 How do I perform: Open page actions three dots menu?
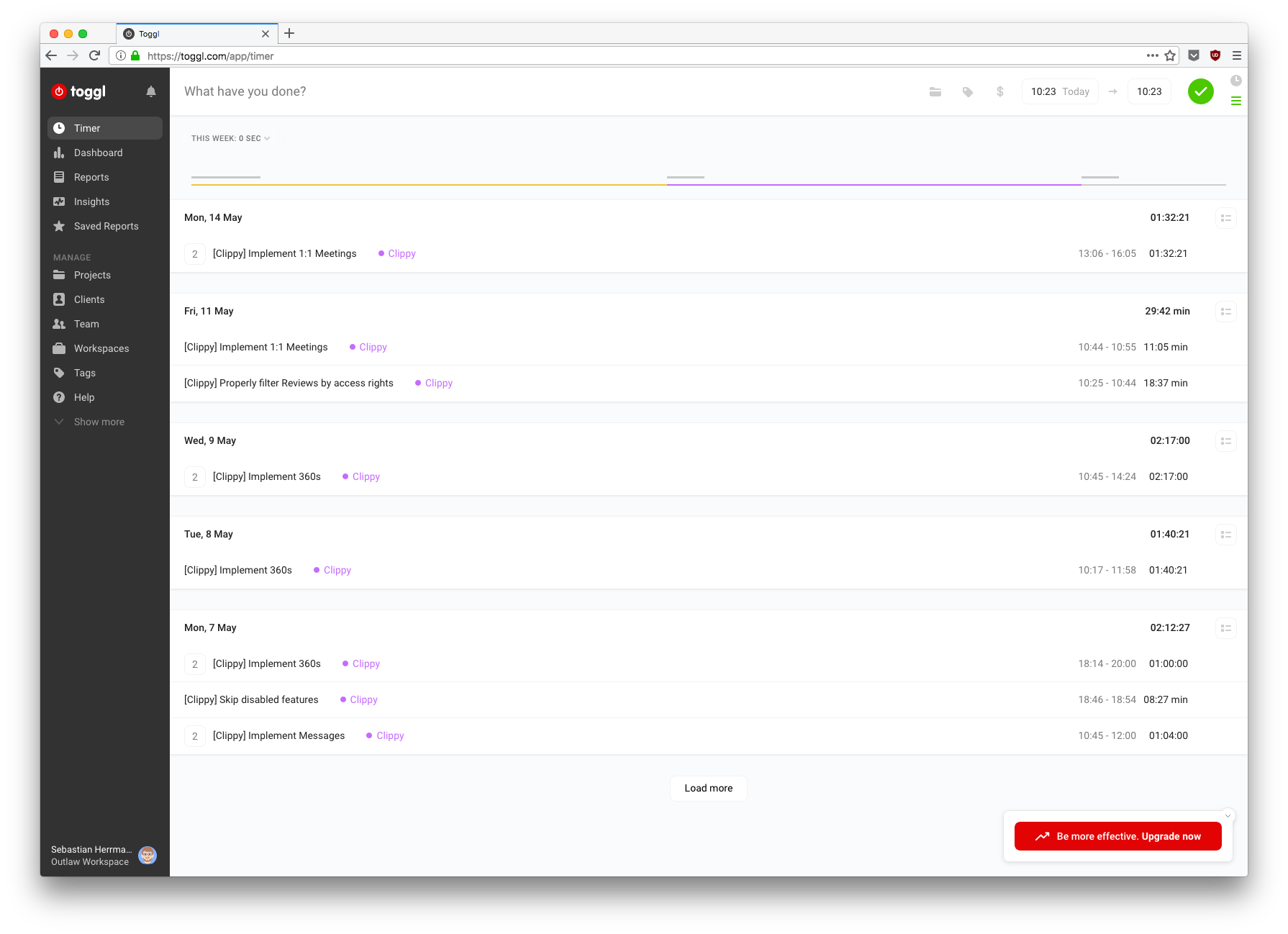click(1153, 55)
